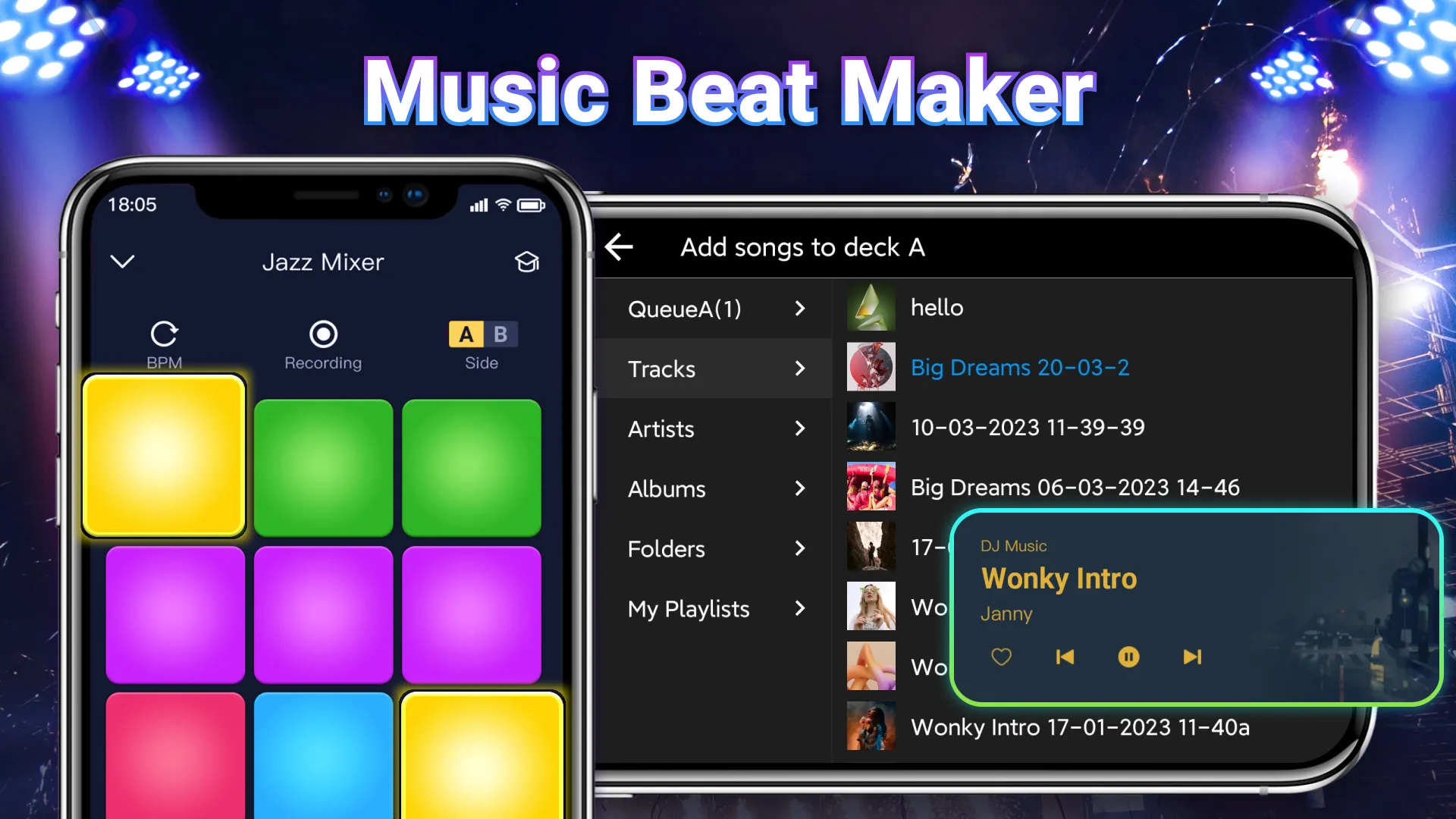Viewport: 1456px width, 819px height.
Task: Toggle pause on Wonky Intro track
Action: pyautogui.click(x=1128, y=657)
